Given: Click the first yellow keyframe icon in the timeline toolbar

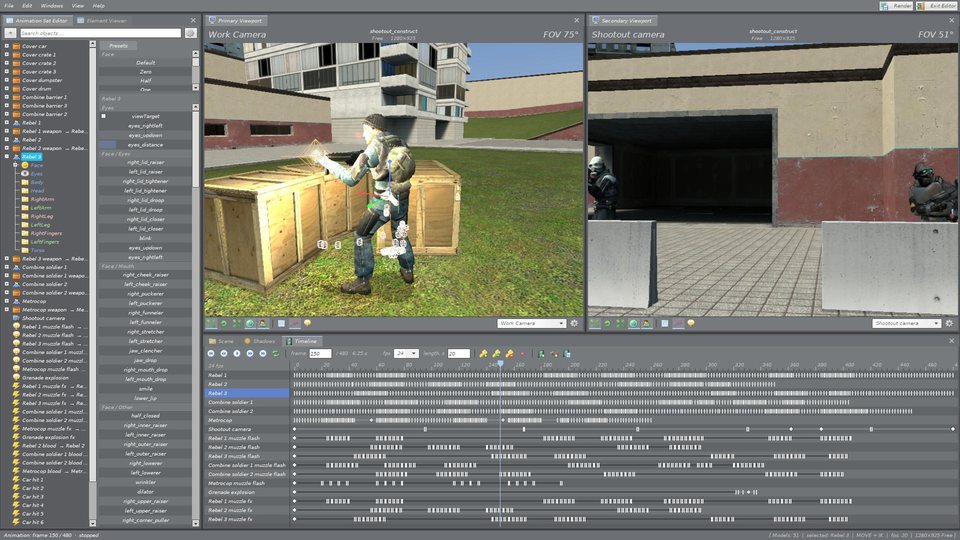Looking at the screenshot, I should tap(483, 353).
